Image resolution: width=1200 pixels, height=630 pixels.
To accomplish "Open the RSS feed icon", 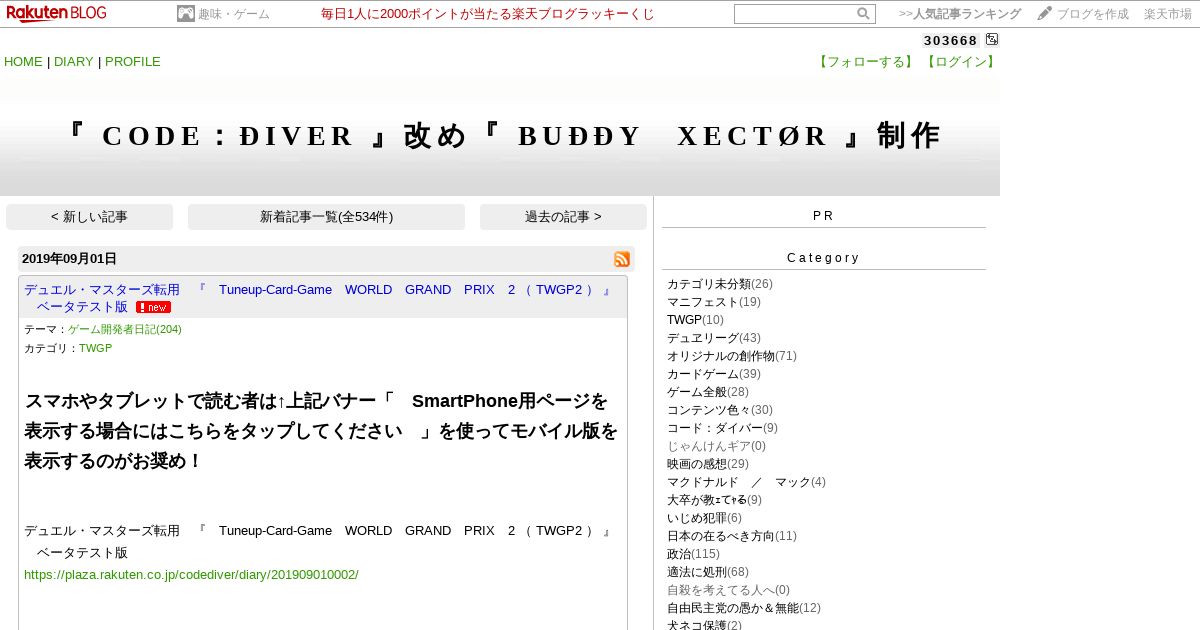I will click(622, 259).
